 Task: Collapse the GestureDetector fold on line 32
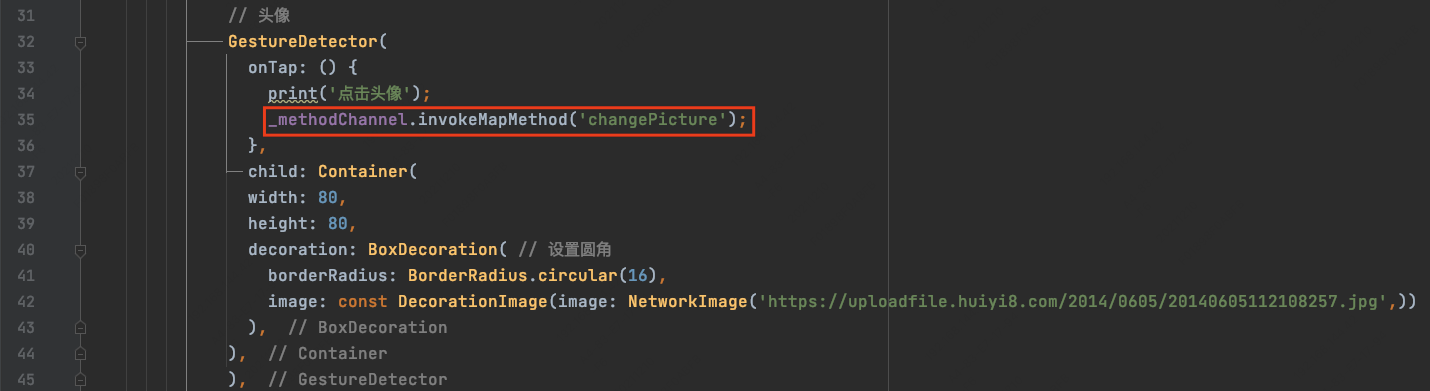click(80, 42)
